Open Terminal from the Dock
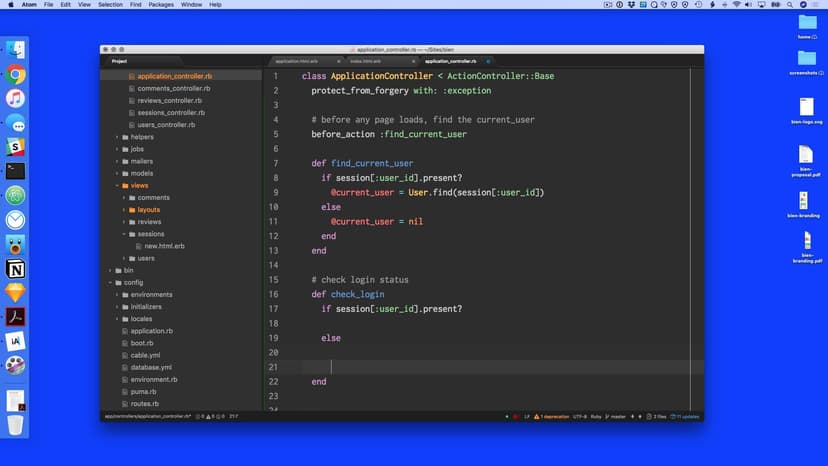Viewport: 828px width, 466px height. tap(15, 171)
